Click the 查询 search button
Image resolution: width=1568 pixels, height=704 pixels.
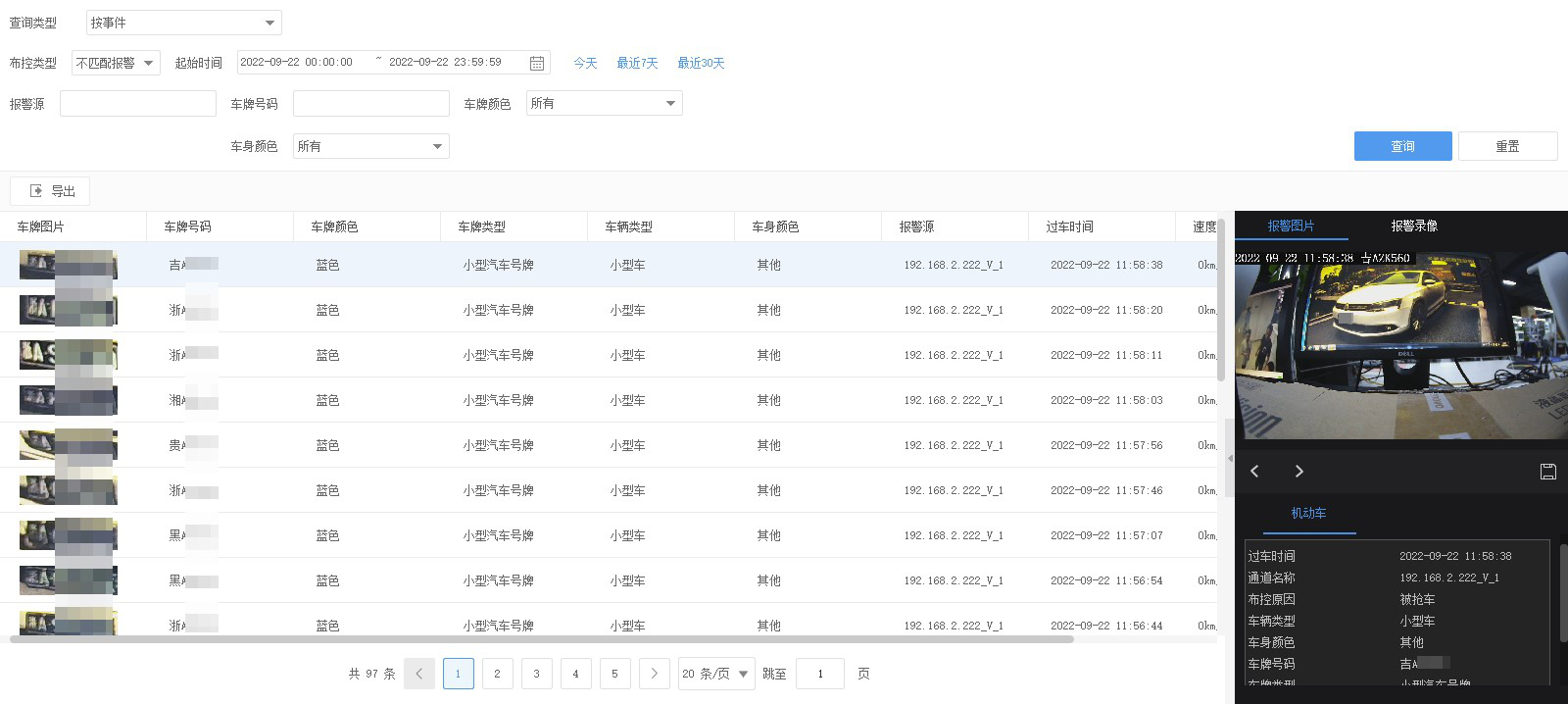point(1403,146)
